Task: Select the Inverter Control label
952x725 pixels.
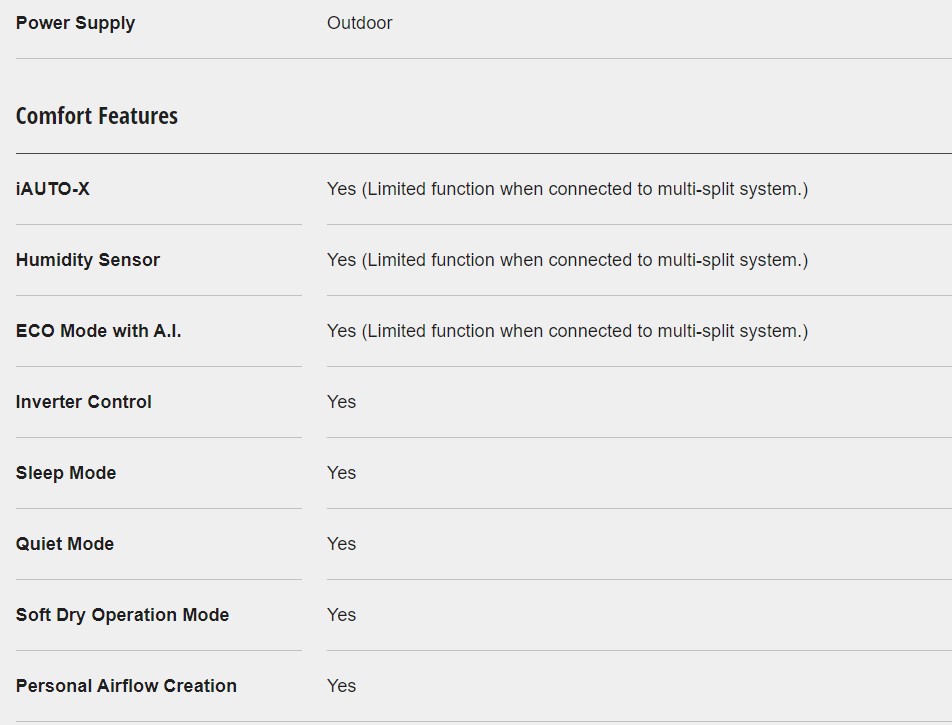Action: [x=84, y=402]
